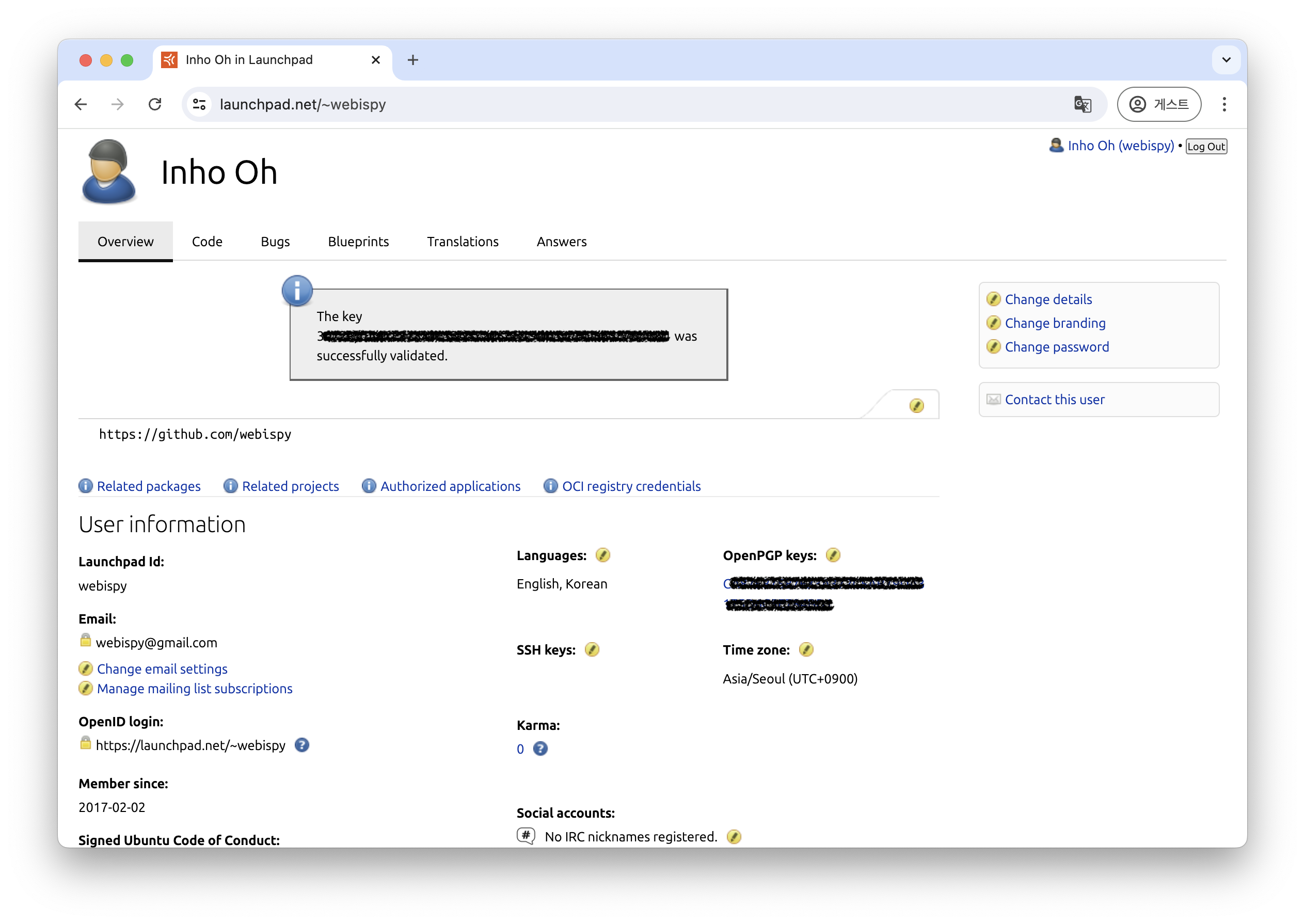Screen dimensions: 1305x924
Task: Click the edit pencil next to Time zone
Action: [806, 650]
